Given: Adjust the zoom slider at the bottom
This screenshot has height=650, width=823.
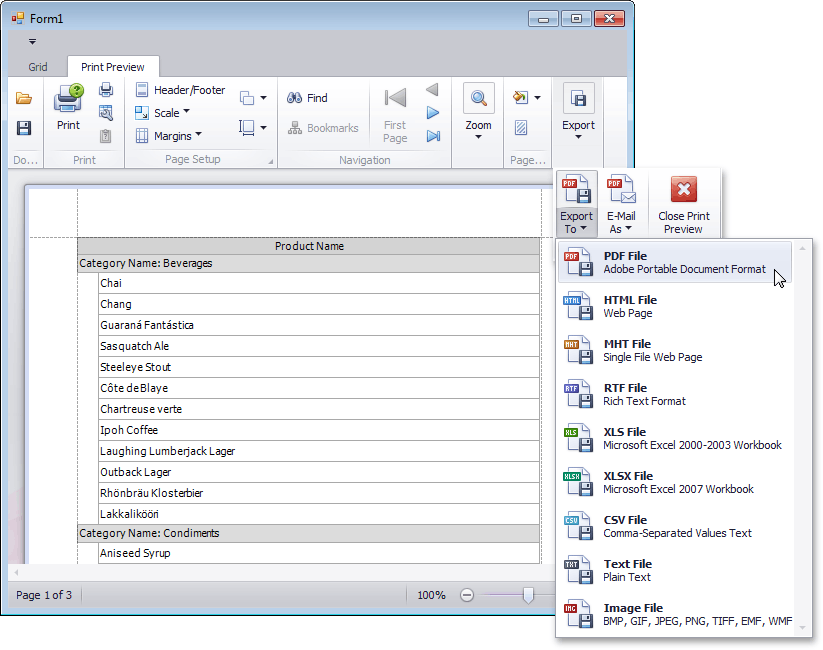Looking at the screenshot, I should tap(528, 595).
